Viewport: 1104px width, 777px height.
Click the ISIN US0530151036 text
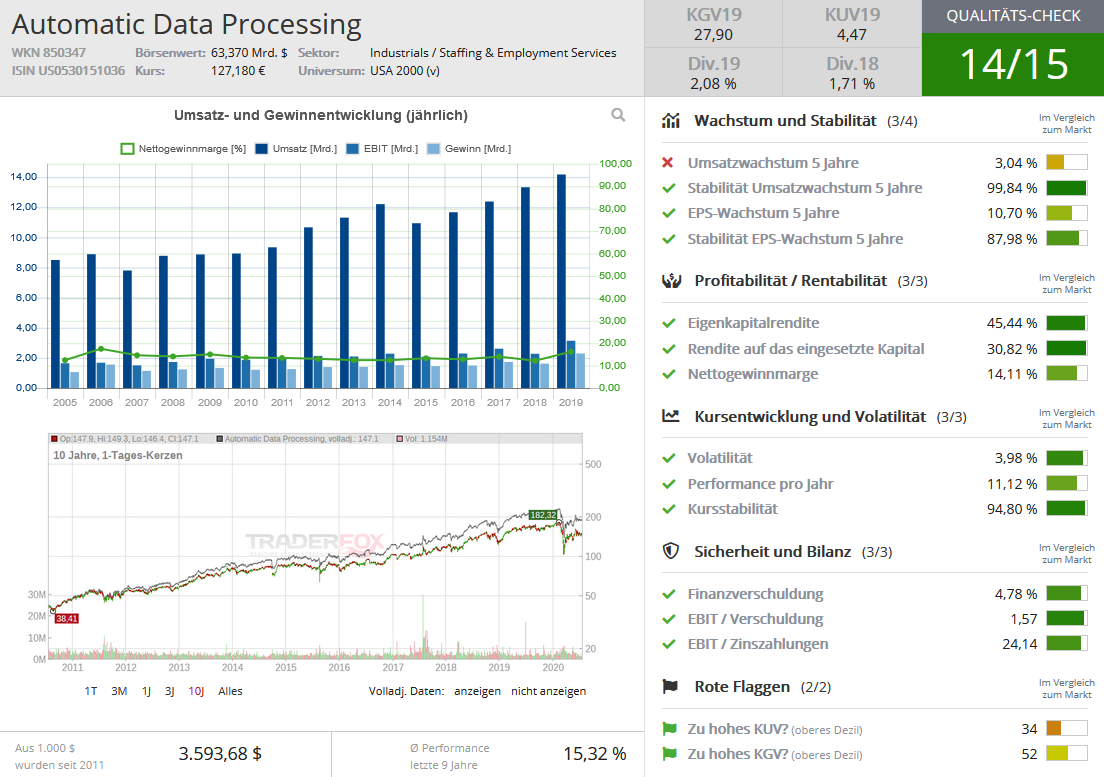[68, 70]
